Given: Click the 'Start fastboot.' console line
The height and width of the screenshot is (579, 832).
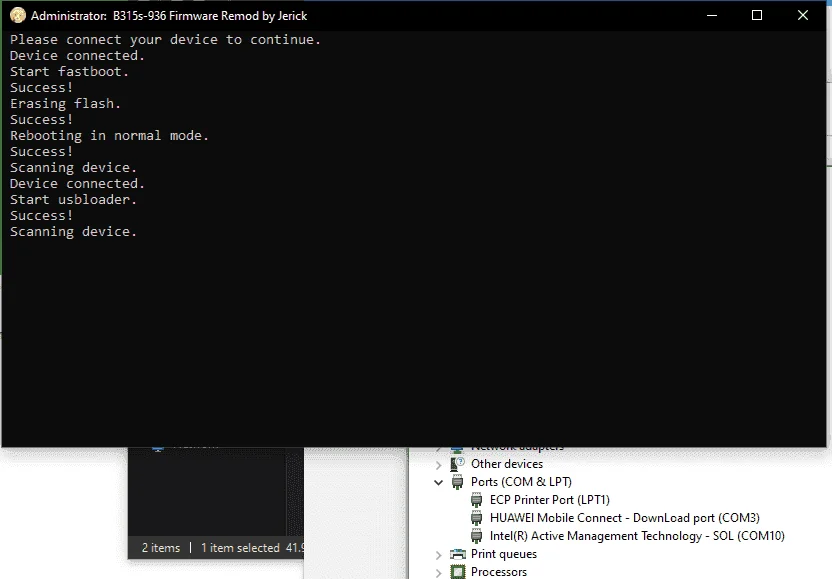Looking at the screenshot, I should [x=70, y=72].
